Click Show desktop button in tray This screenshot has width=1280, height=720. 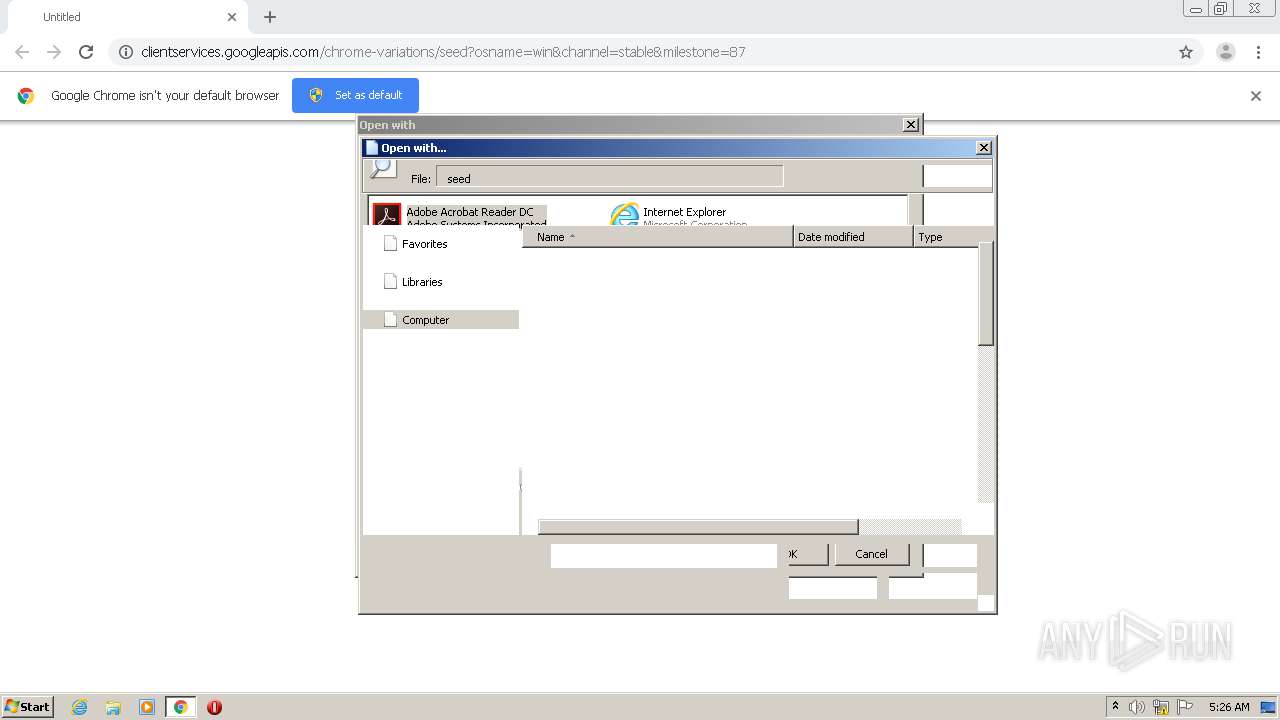coord(1268,707)
